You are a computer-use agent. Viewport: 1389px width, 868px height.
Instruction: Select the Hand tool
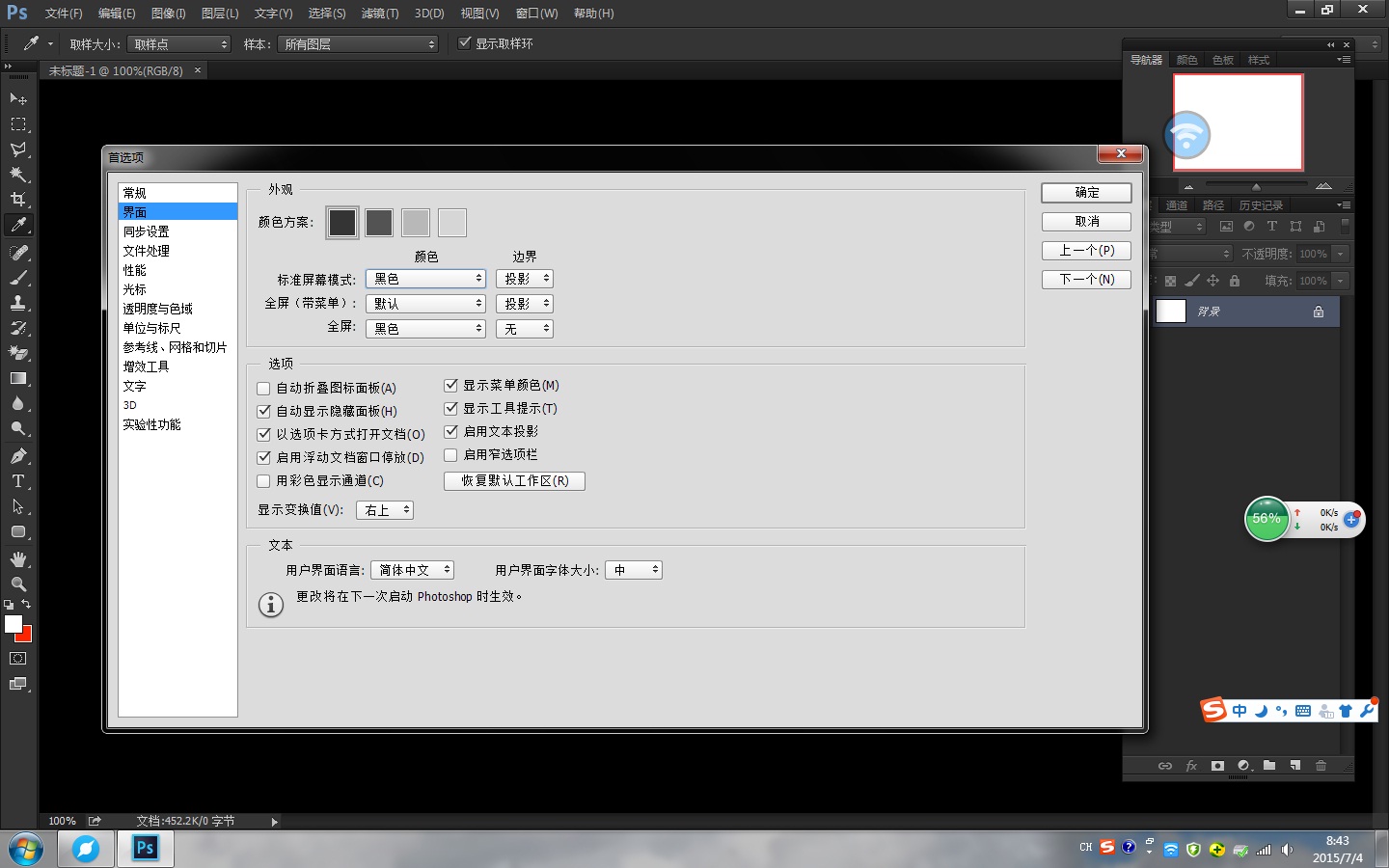18,559
